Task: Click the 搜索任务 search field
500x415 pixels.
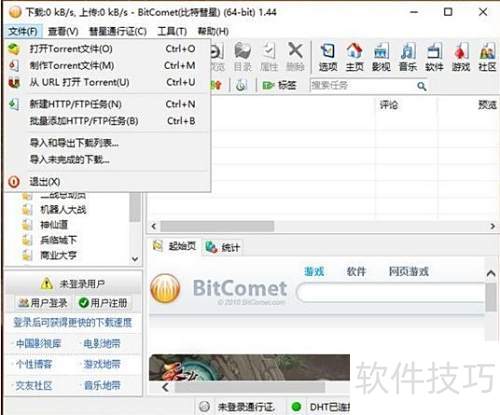Action: 363,86
